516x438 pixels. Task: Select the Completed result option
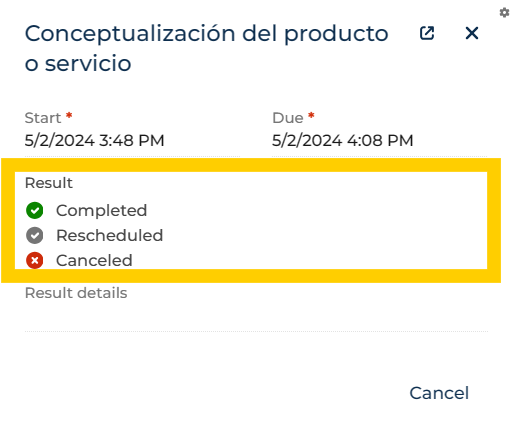(86, 210)
